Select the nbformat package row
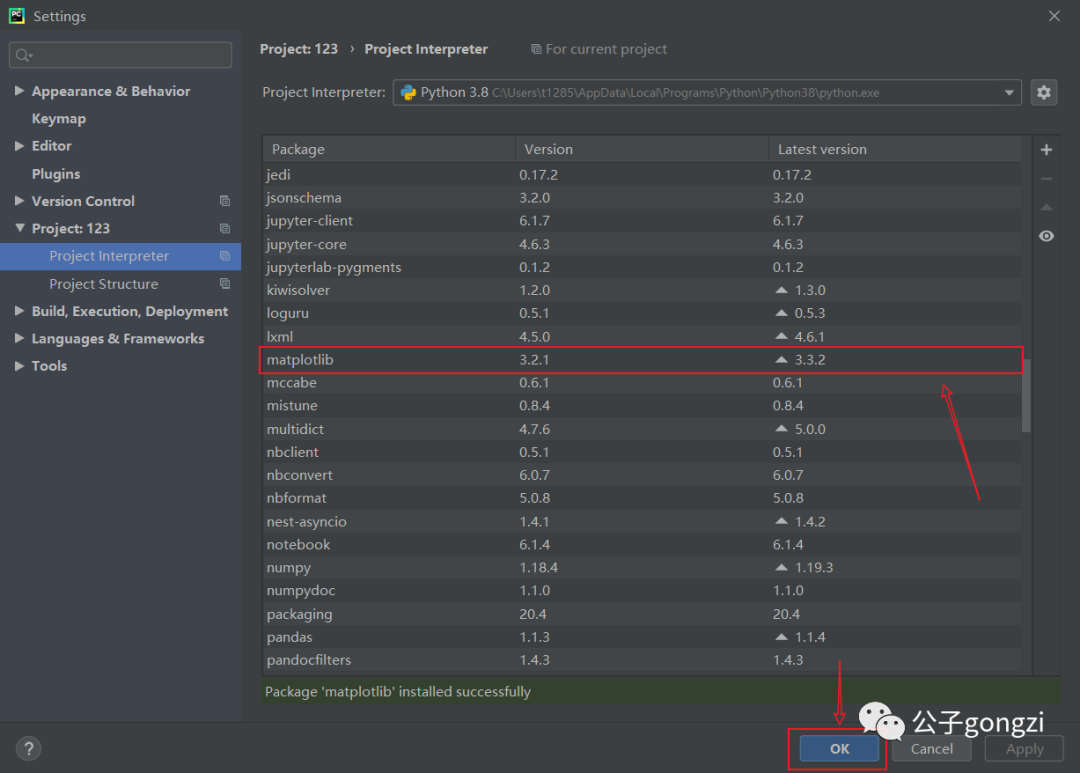Image resolution: width=1080 pixels, height=773 pixels. 642,498
